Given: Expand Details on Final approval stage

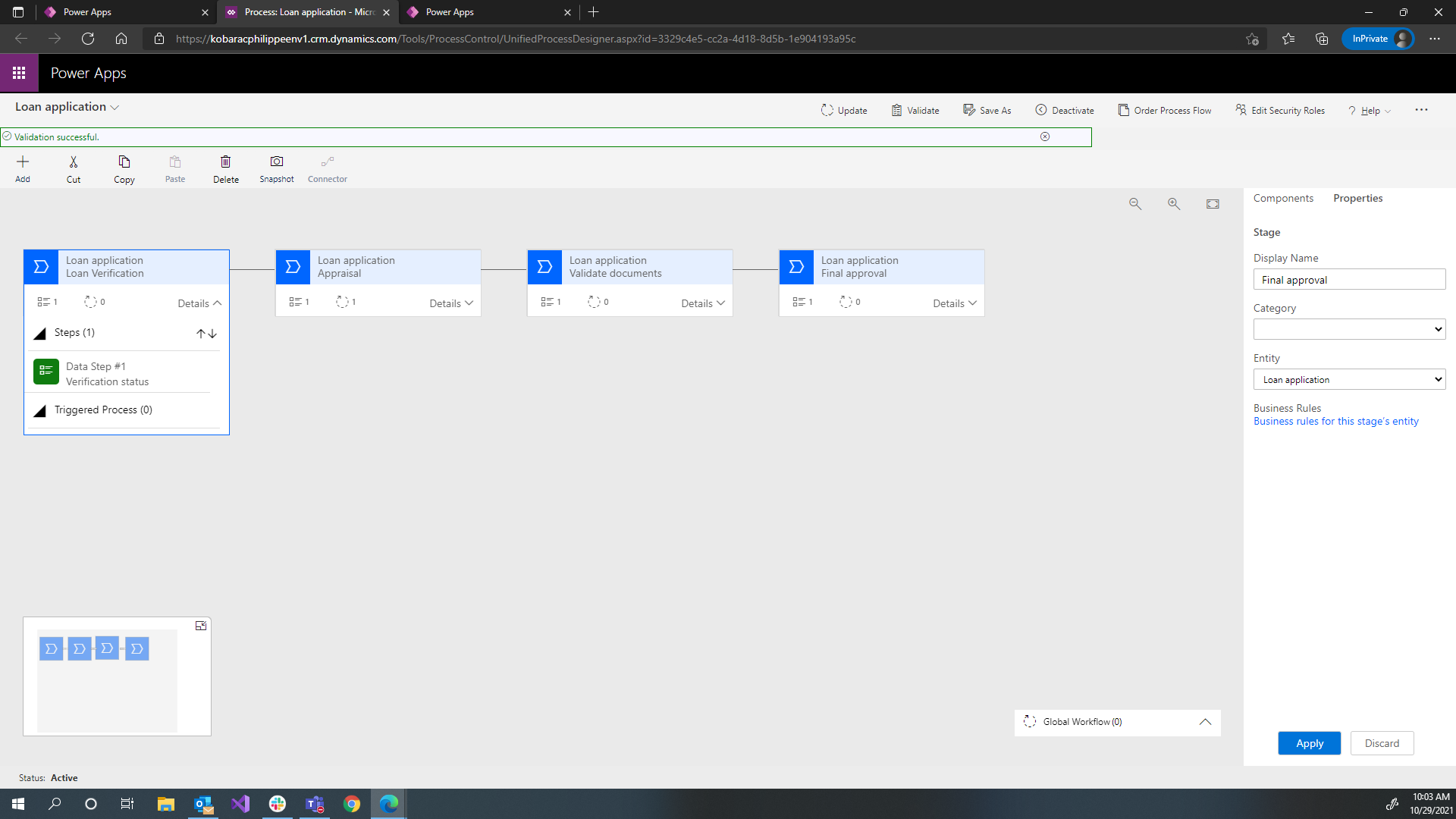Looking at the screenshot, I should pyautogui.click(x=955, y=303).
